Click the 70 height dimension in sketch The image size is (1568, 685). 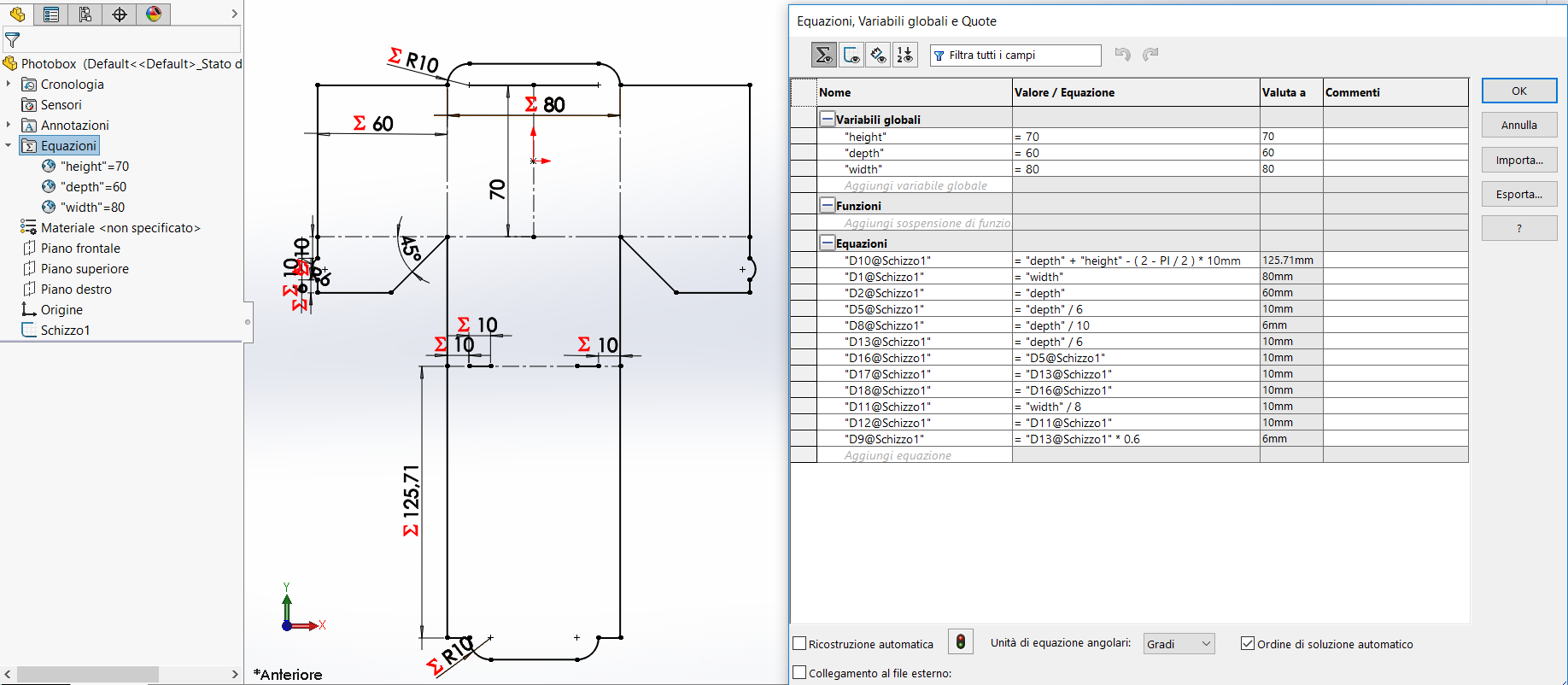[x=497, y=190]
